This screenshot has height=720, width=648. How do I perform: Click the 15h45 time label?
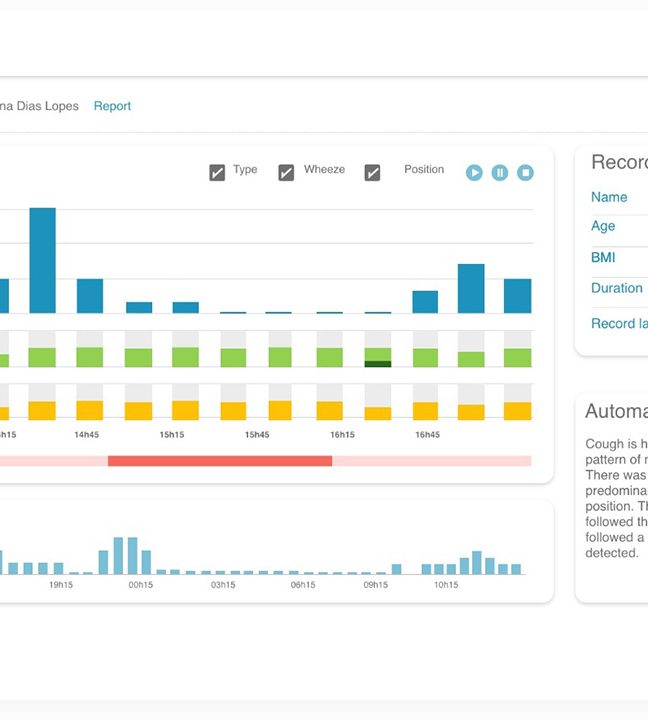[257, 434]
